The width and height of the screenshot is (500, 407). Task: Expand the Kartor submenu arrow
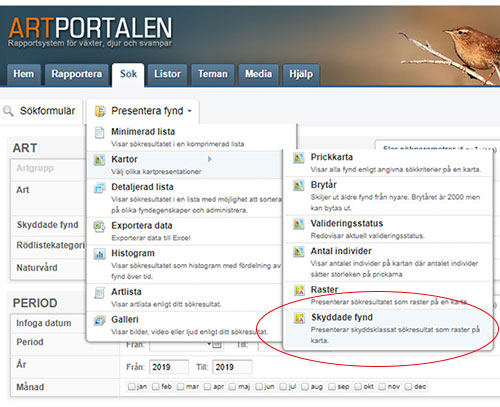click(210, 159)
